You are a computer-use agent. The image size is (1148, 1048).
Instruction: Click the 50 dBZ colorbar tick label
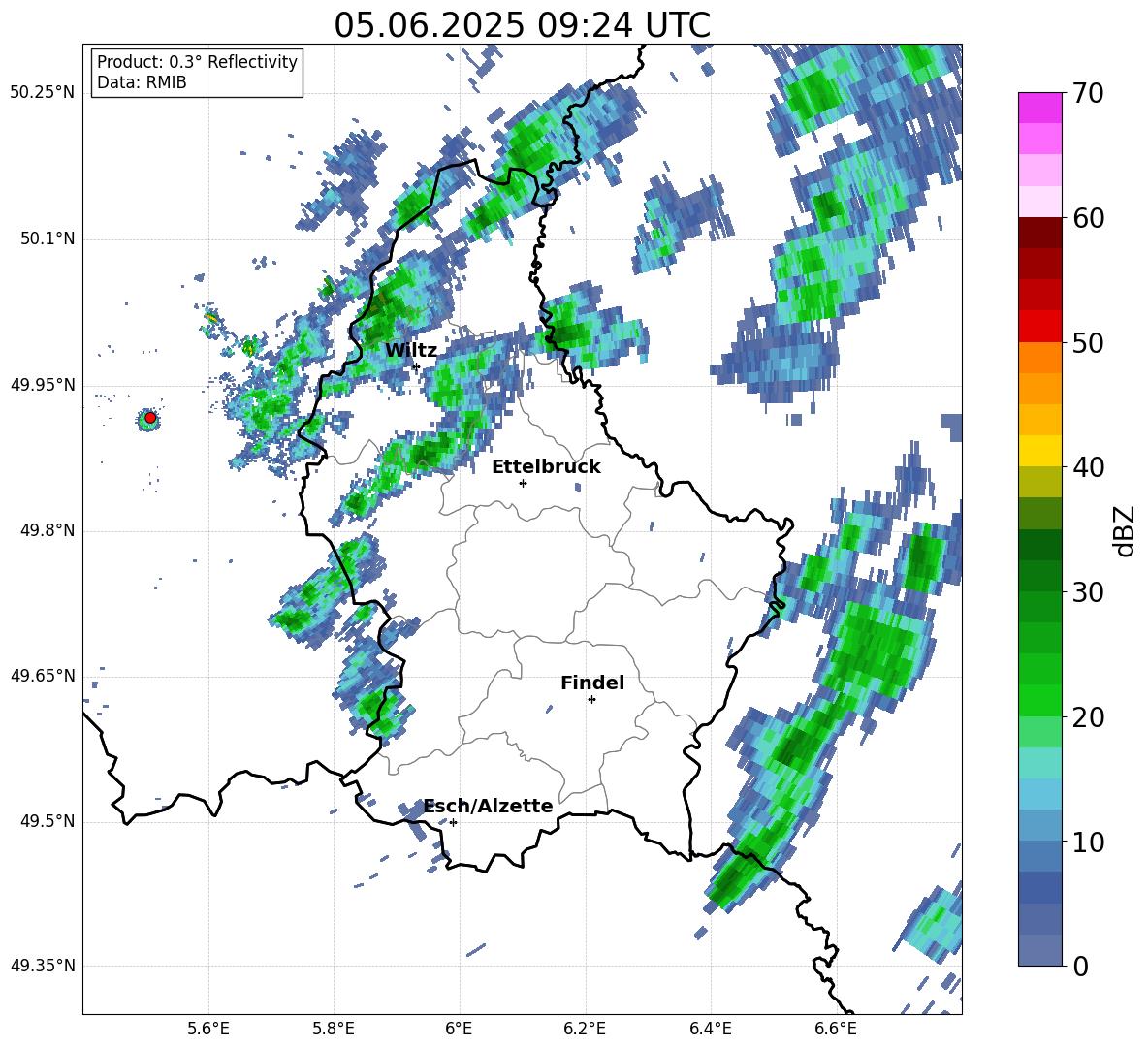[1088, 342]
